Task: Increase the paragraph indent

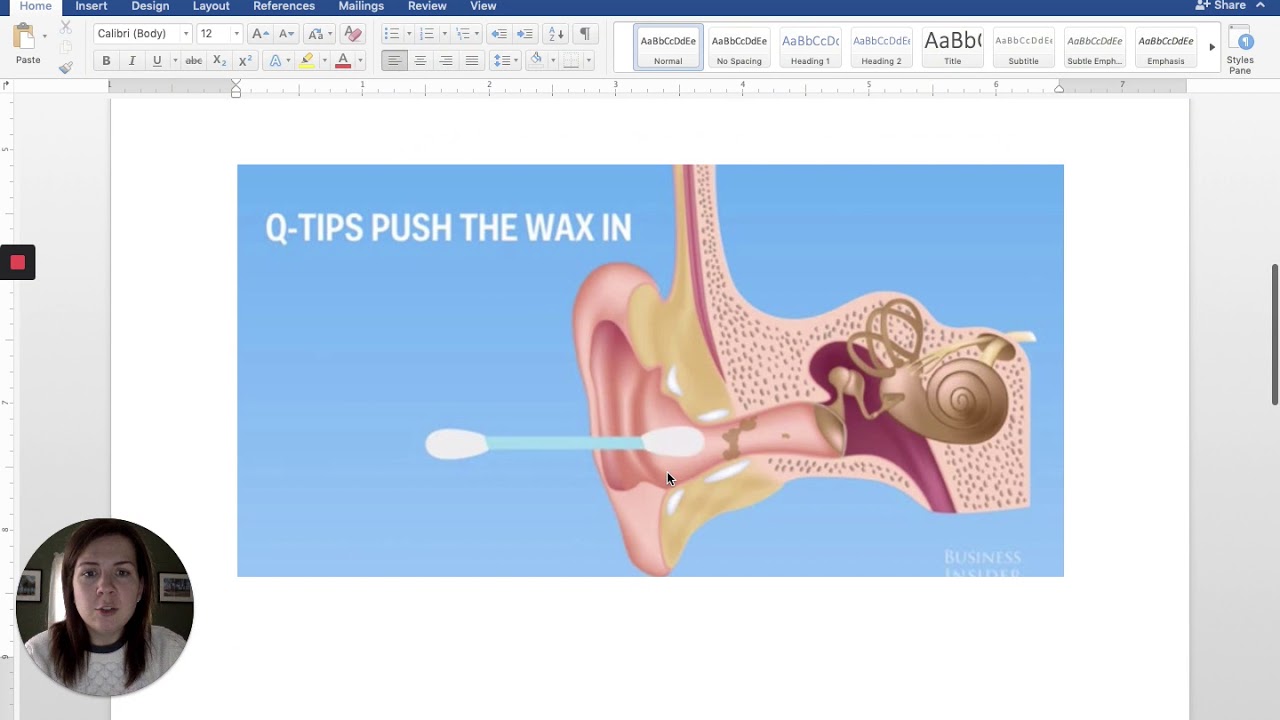Action: pyautogui.click(x=524, y=34)
